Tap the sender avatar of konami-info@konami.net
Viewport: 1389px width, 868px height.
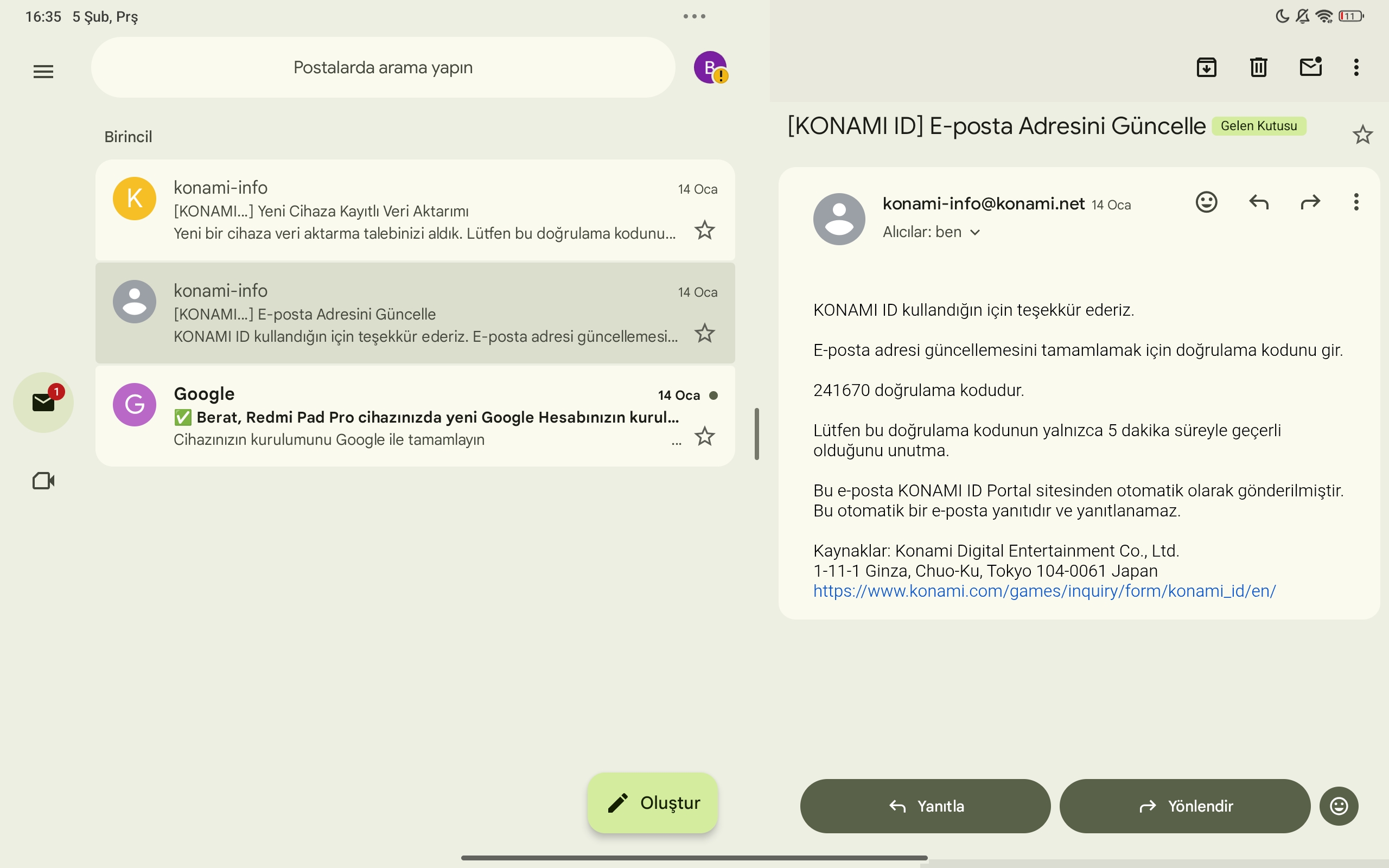pyautogui.click(x=839, y=219)
